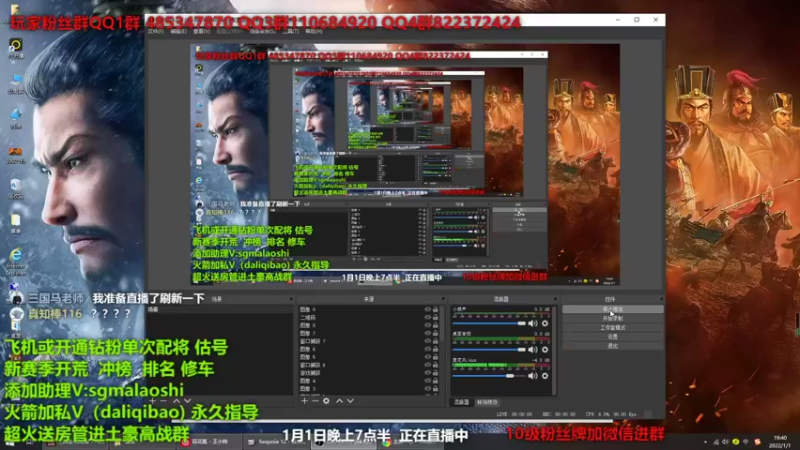
Task: Open 麦克风/Aux channel settings gear
Action: [x=545, y=376]
